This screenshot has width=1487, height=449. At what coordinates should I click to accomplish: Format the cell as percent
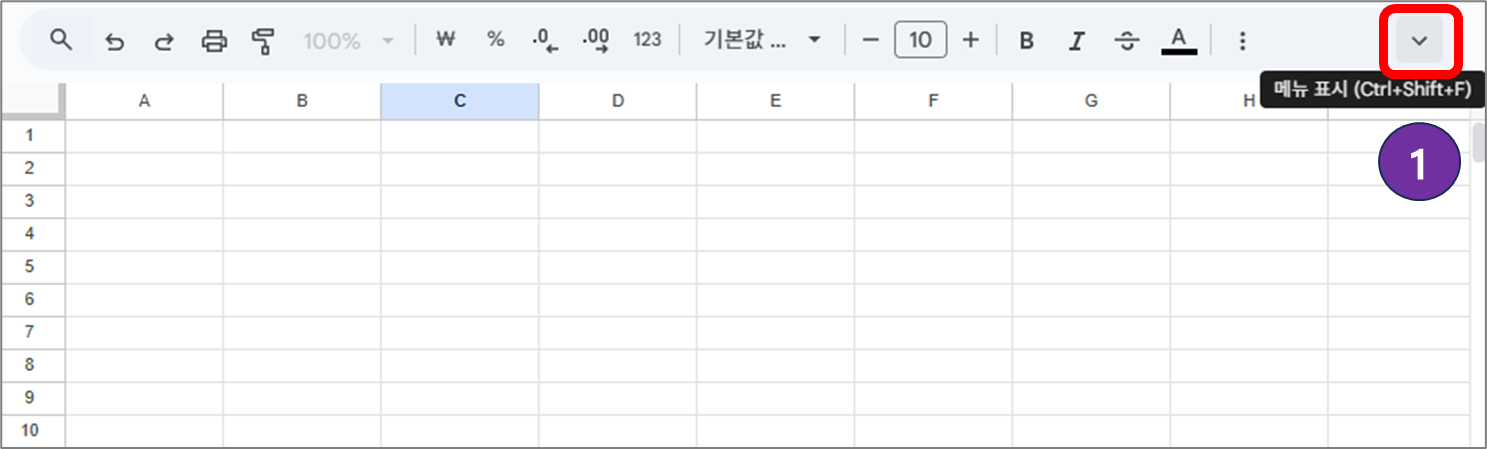[x=496, y=40]
